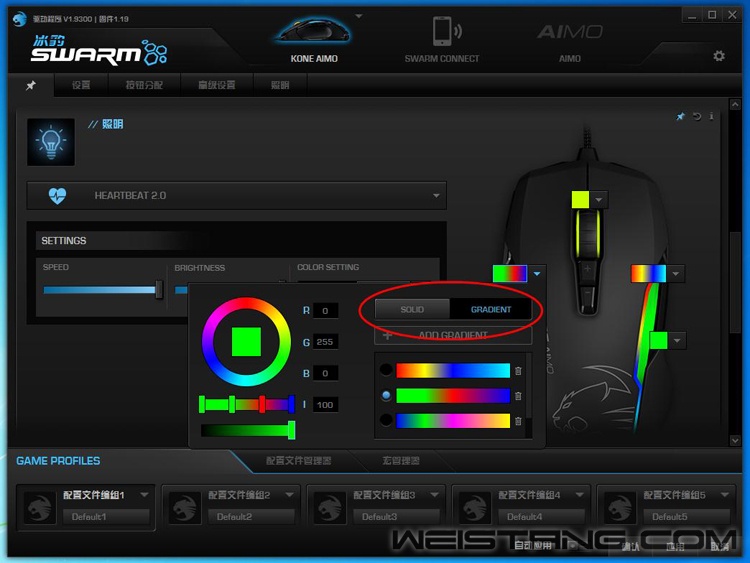This screenshot has width=750, height=563.
Task: Select the third gradient preset radio button
Action: click(386, 421)
